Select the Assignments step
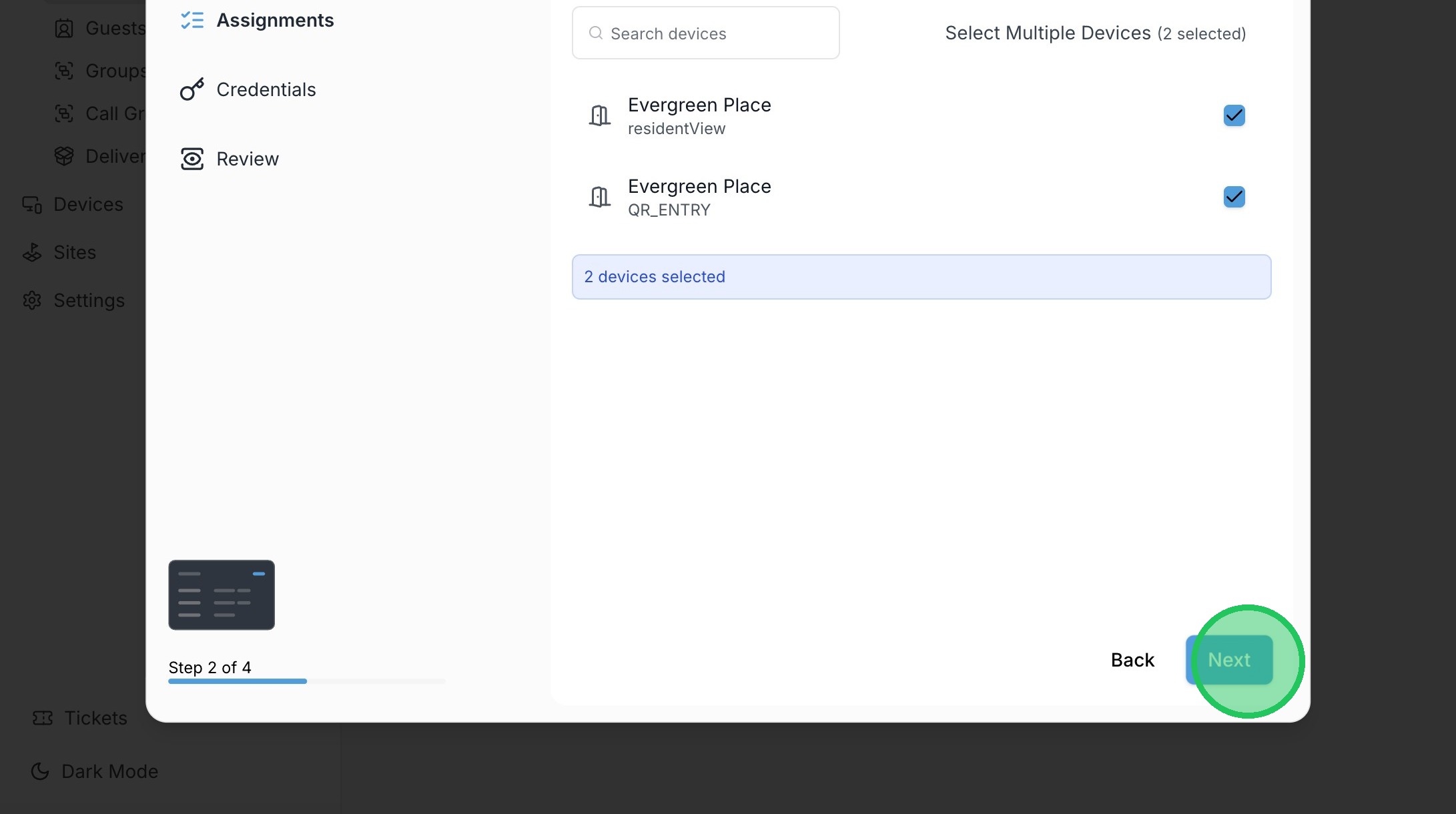This screenshot has height=814, width=1456. click(274, 21)
